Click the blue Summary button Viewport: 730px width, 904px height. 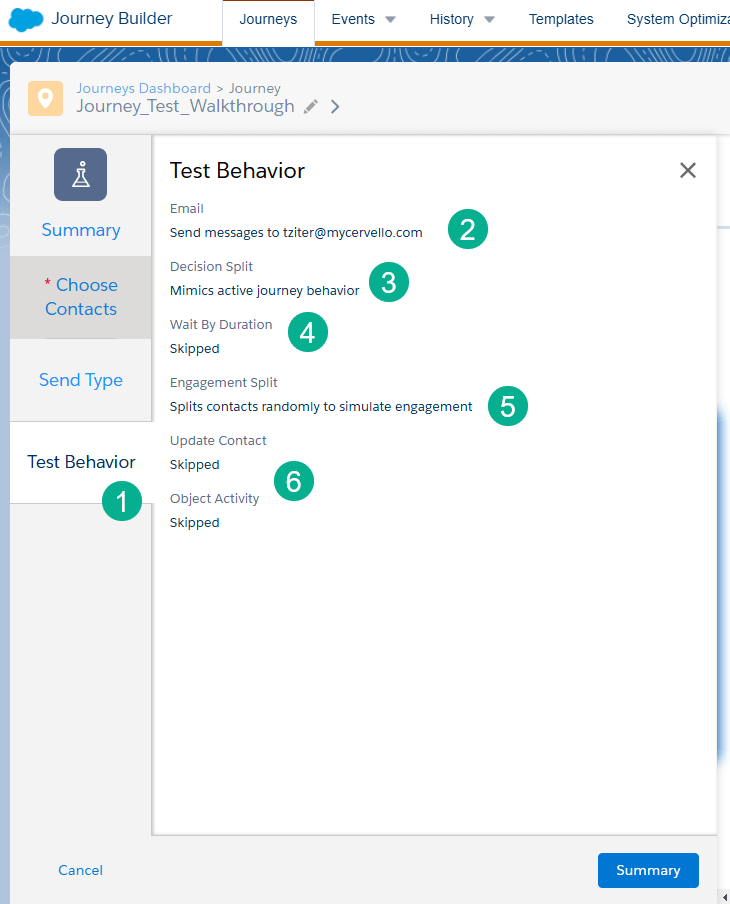[x=647, y=870]
